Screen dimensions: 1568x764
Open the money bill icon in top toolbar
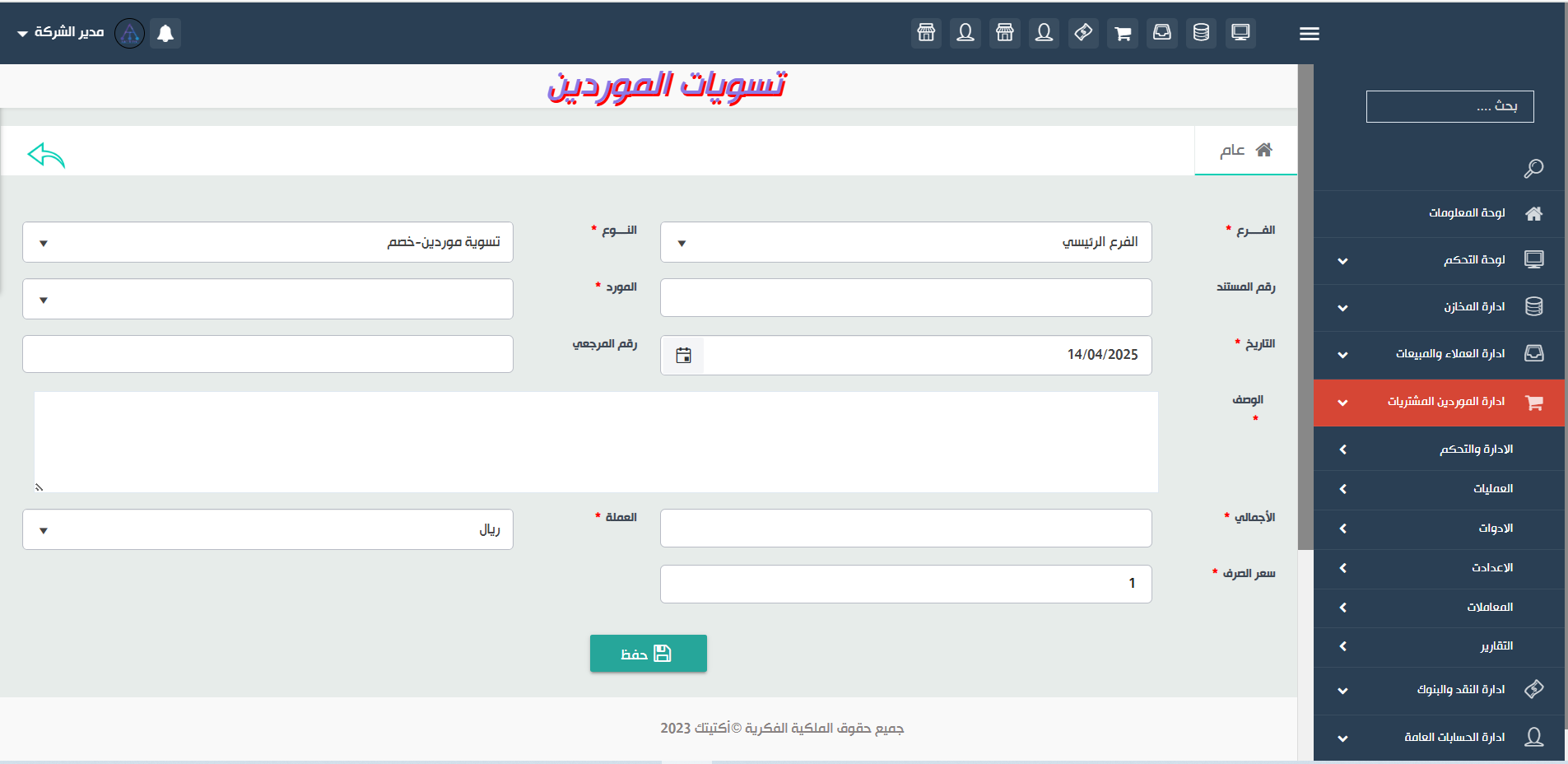[x=1083, y=33]
